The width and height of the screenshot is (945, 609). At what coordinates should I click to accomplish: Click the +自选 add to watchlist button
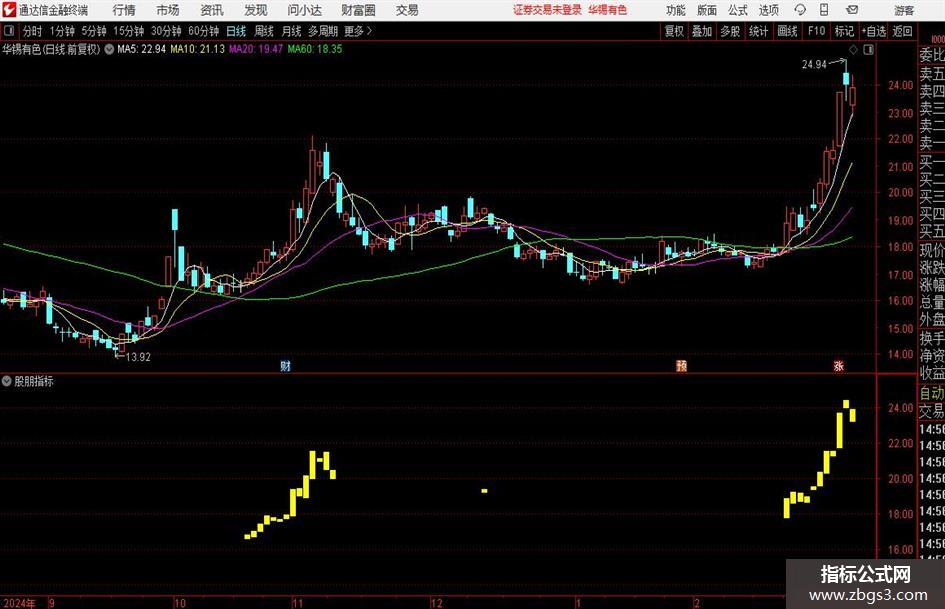(873, 31)
